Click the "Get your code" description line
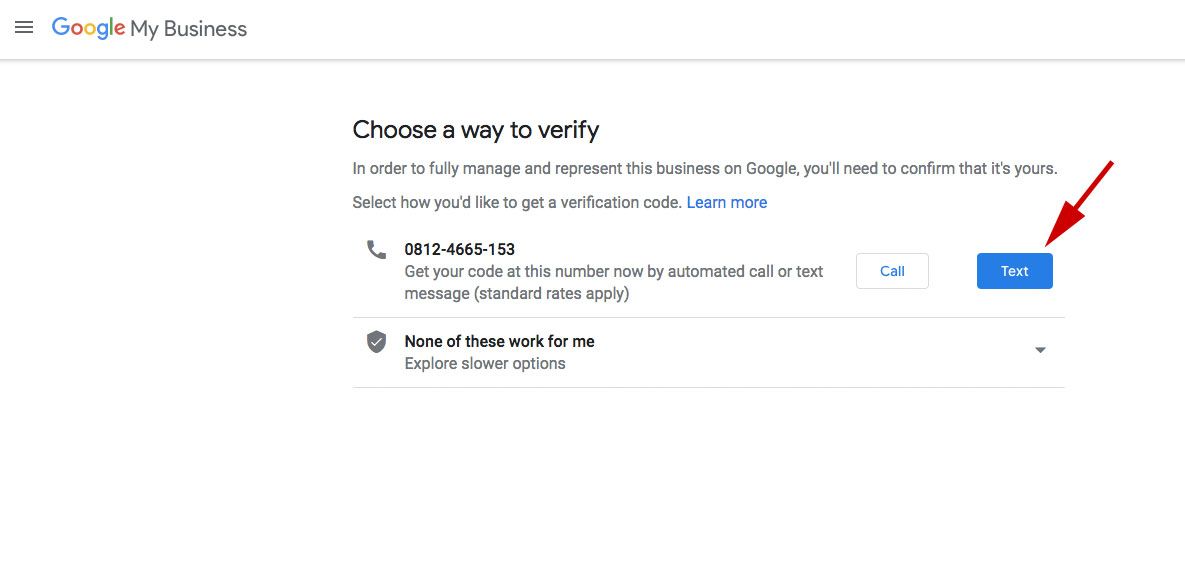This screenshot has width=1185, height=567. pyautogui.click(x=613, y=272)
